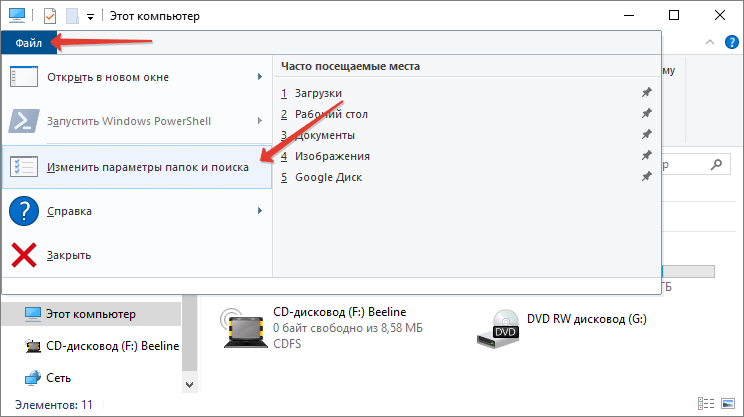Unpin Рабочий стол using its pin icon

point(646,113)
